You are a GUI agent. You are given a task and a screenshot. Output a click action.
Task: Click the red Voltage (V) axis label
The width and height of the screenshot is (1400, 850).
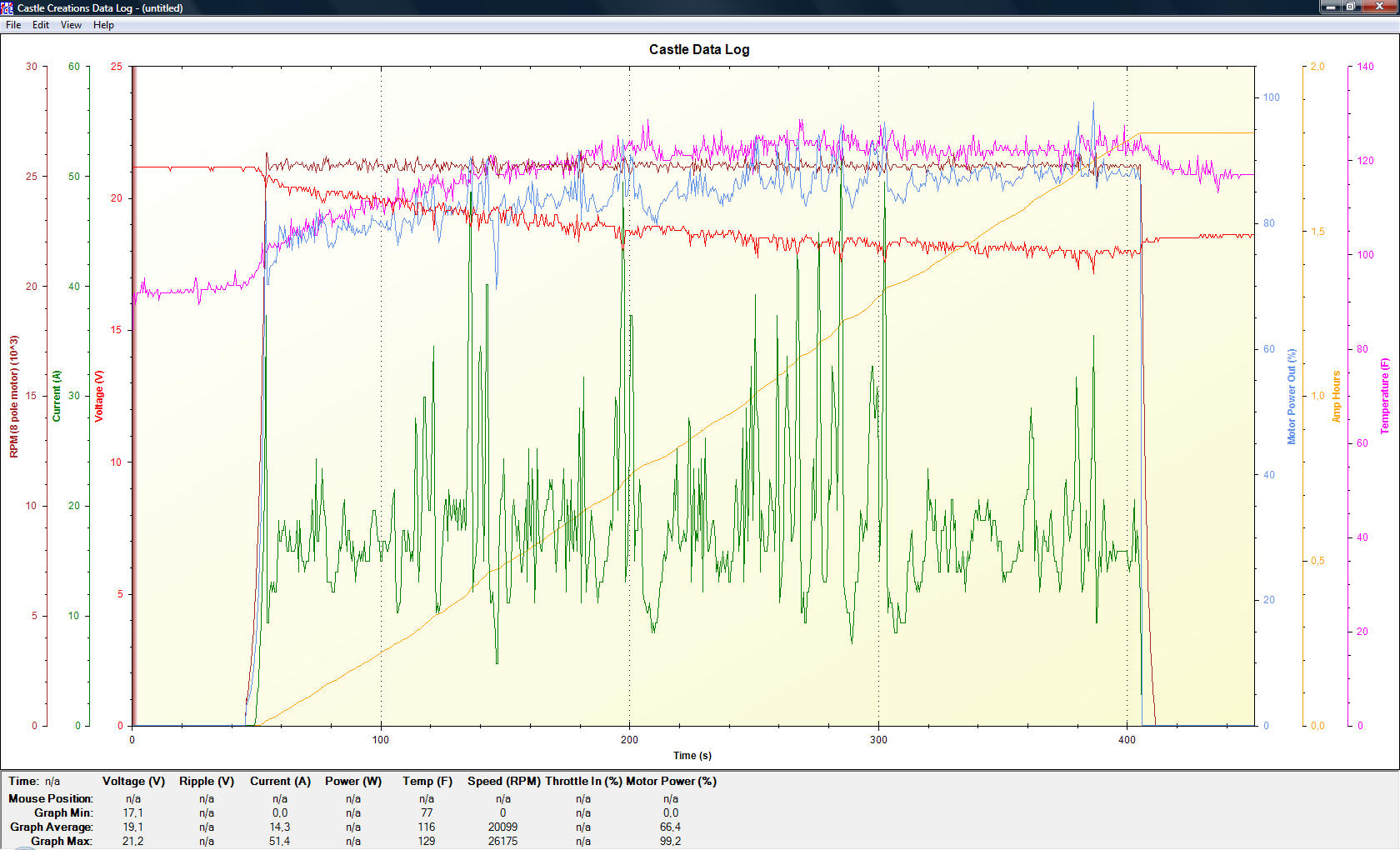coord(99,396)
